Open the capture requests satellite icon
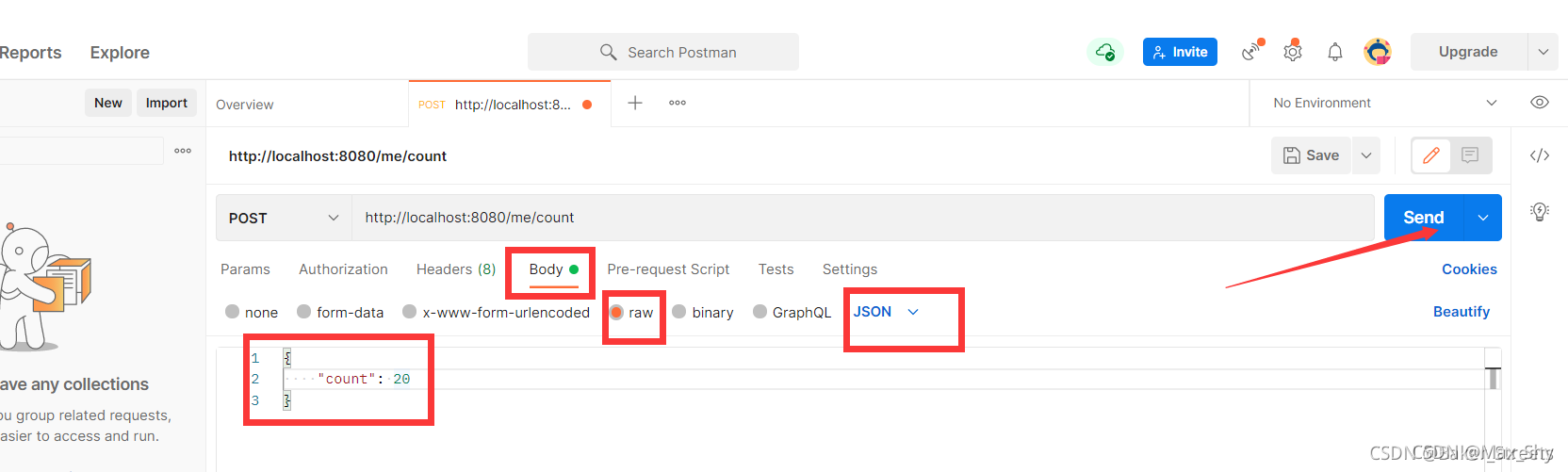 click(x=1251, y=51)
